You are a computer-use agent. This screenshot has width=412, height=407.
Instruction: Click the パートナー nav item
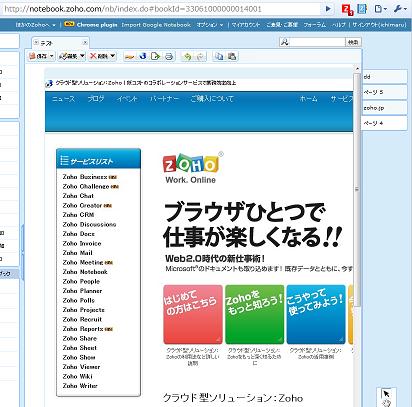164,99
